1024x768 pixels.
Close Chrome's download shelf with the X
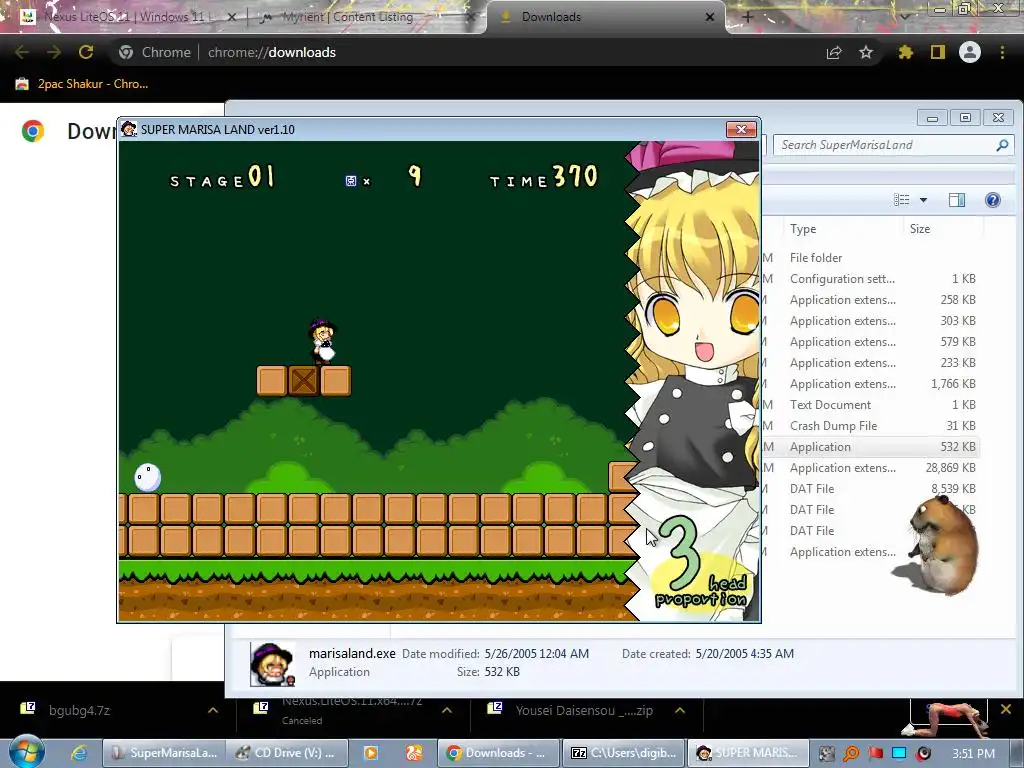pos(1006,709)
